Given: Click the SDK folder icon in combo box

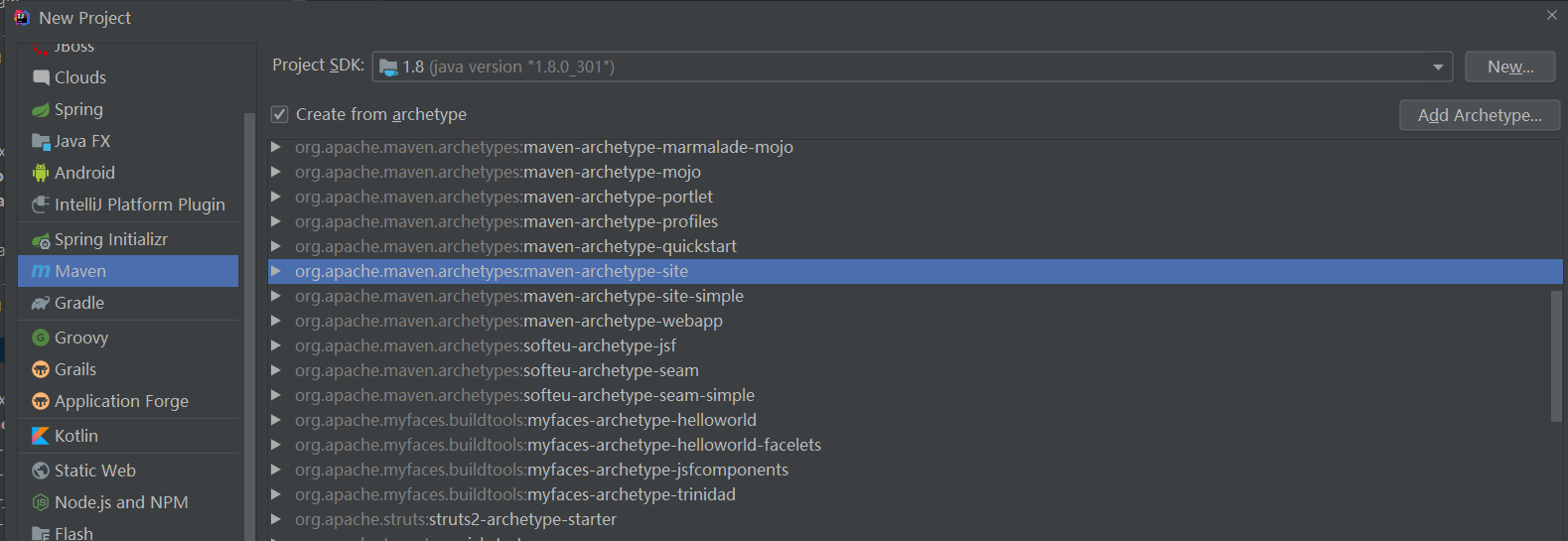Looking at the screenshot, I should point(388,68).
